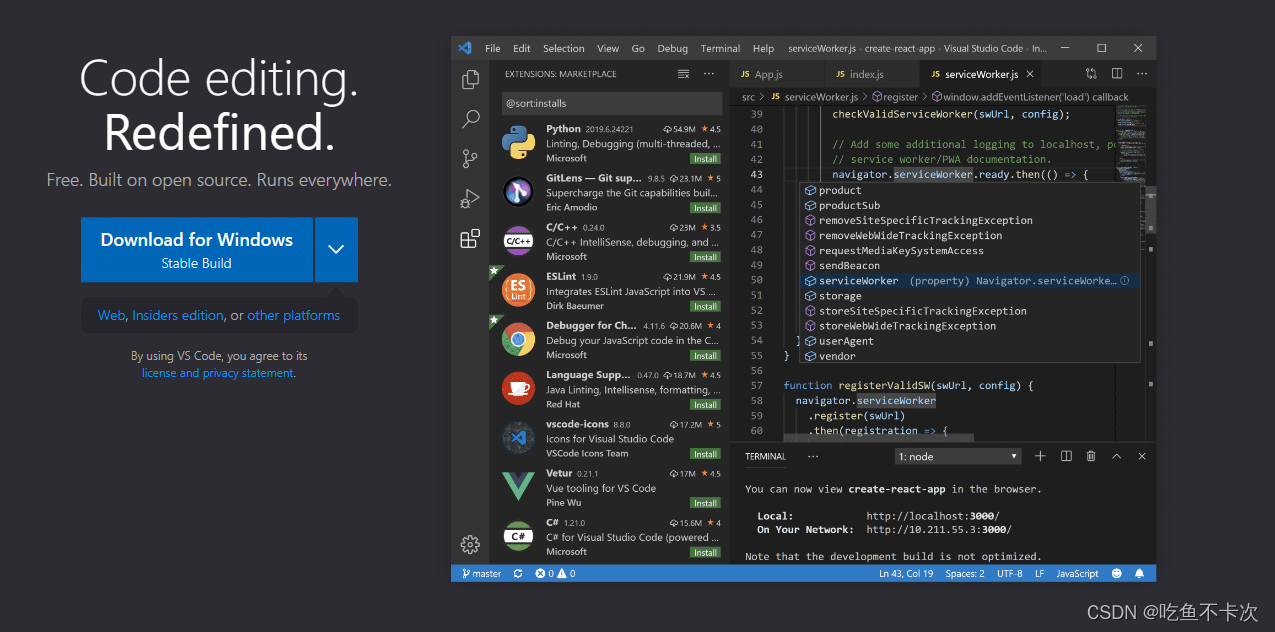Open the other platforms link
This screenshot has width=1275, height=632.
(294, 315)
